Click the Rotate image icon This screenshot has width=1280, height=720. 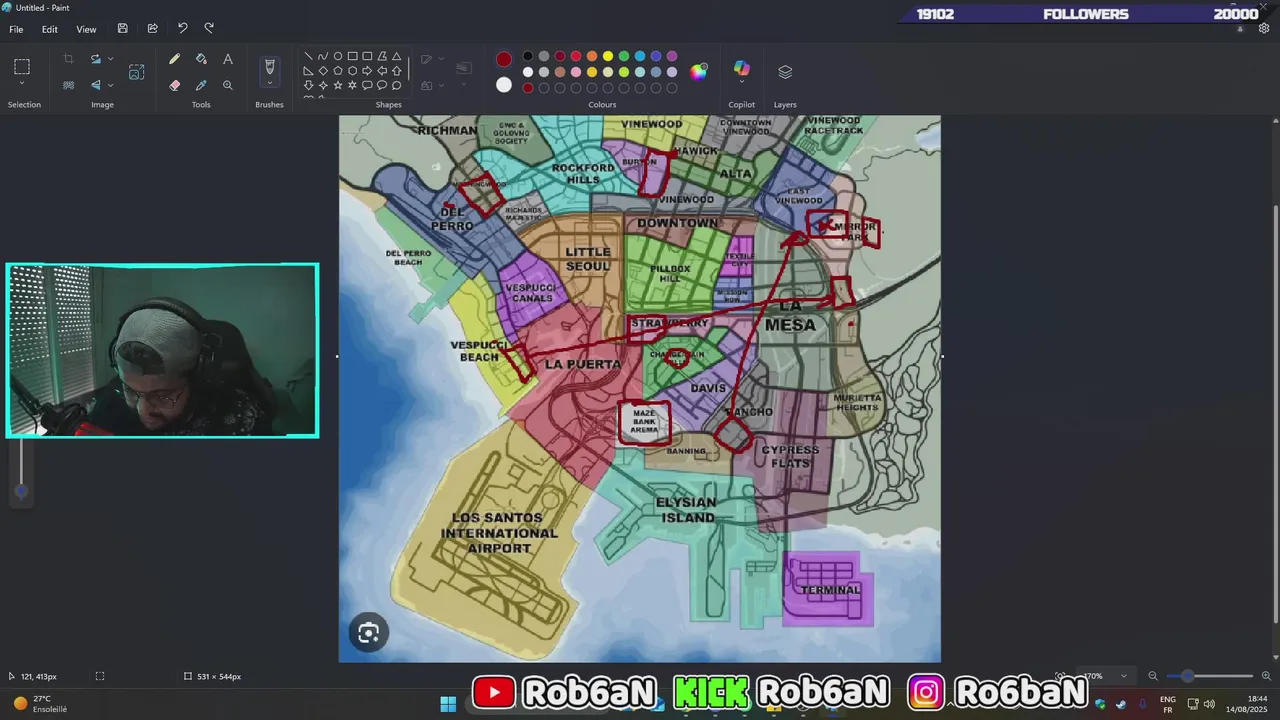pyautogui.click(x=96, y=60)
